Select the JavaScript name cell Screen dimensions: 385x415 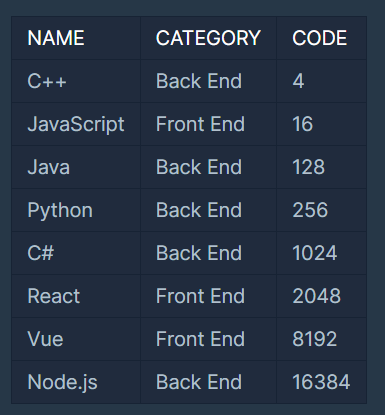(x=76, y=124)
